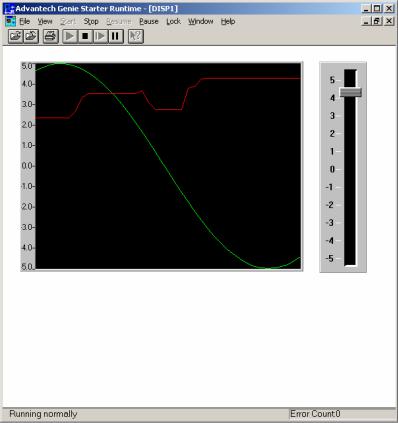Click the slider track at value 0
The height and width of the screenshot is (423, 398).
point(350,169)
